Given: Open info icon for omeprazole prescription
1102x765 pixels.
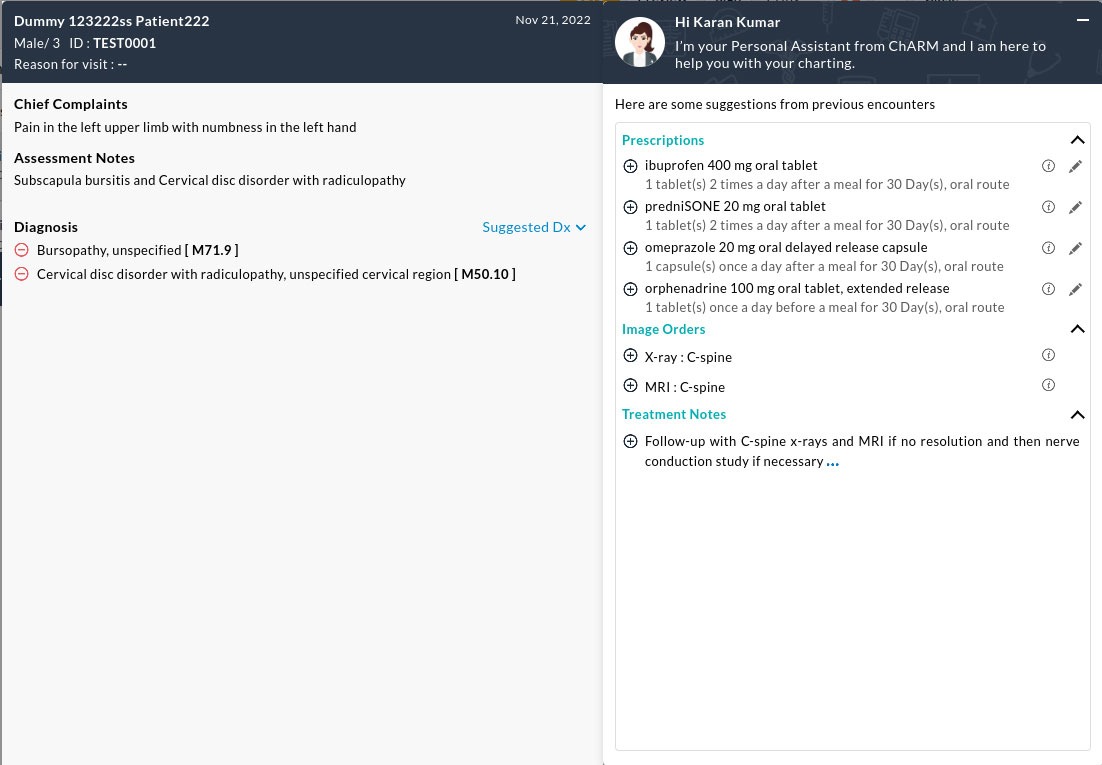Looking at the screenshot, I should point(1048,248).
